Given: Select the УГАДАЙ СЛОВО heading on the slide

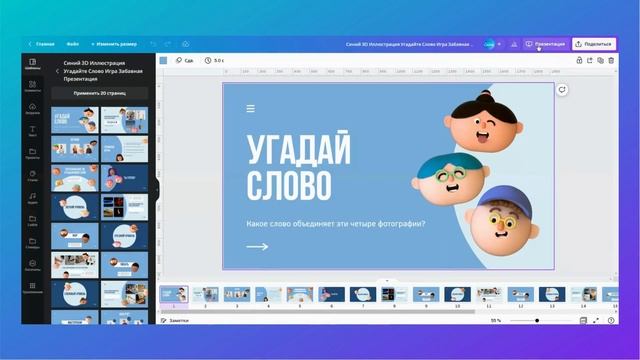Looking at the screenshot, I should 298,166.
